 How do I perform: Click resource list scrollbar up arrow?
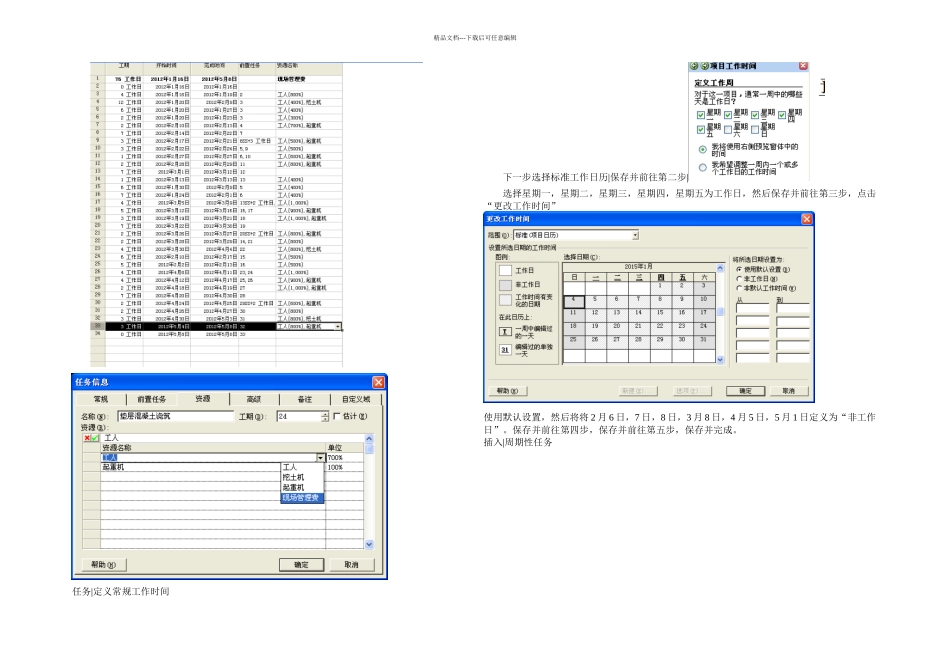point(369,439)
